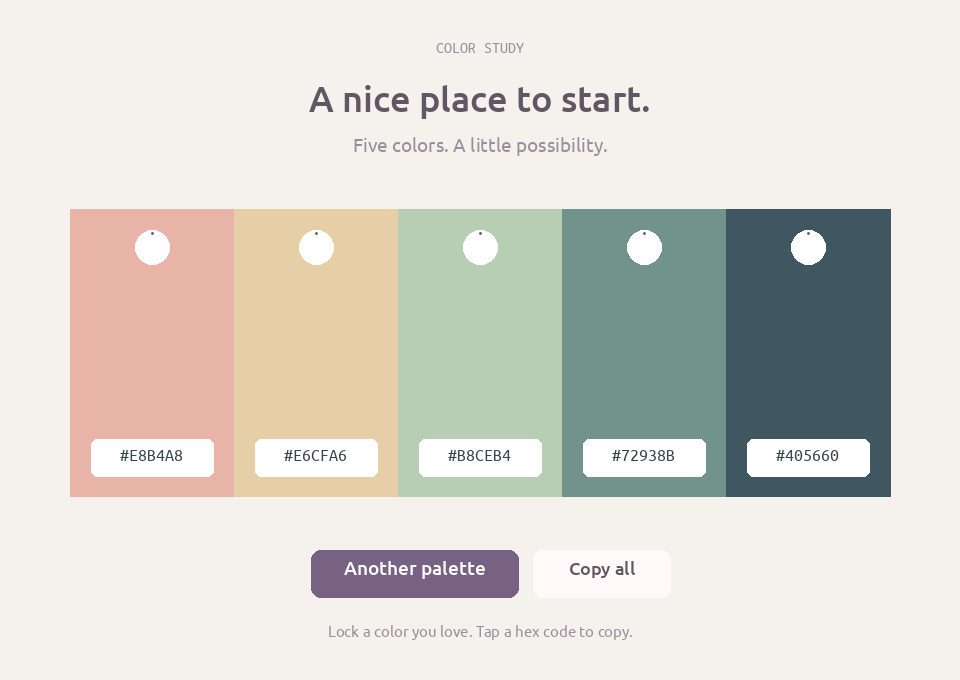Lock the pink #E8B4A8 color with its circle
The width and height of the screenshot is (960, 680).
tap(152, 247)
